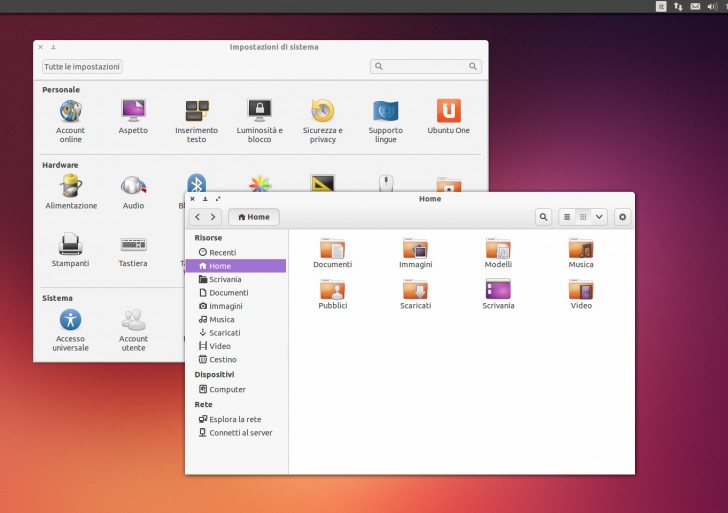The height and width of the screenshot is (513, 728).
Task: Select Scaricati in the sidebar
Action: (x=224, y=333)
